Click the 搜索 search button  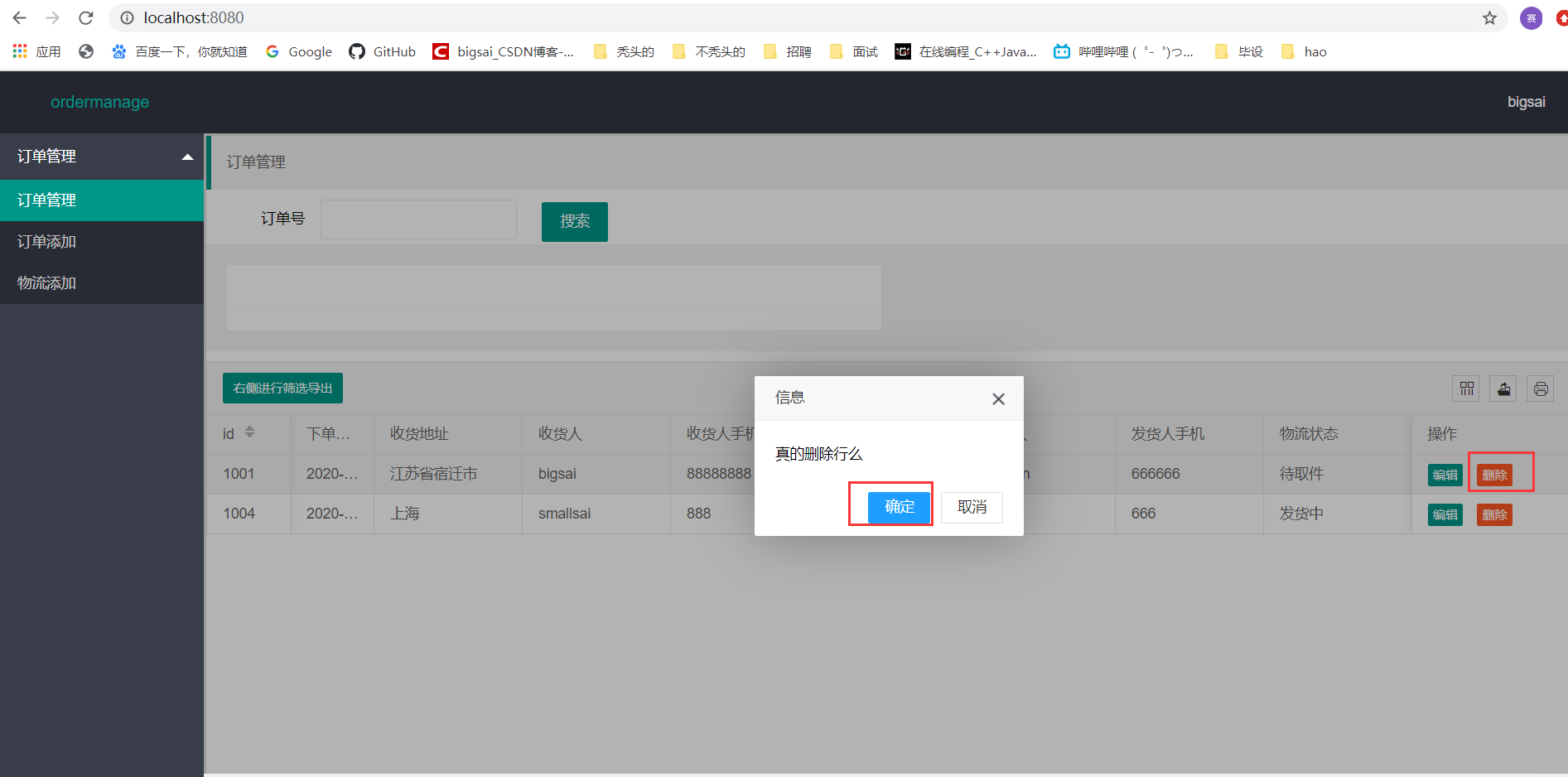(x=574, y=221)
